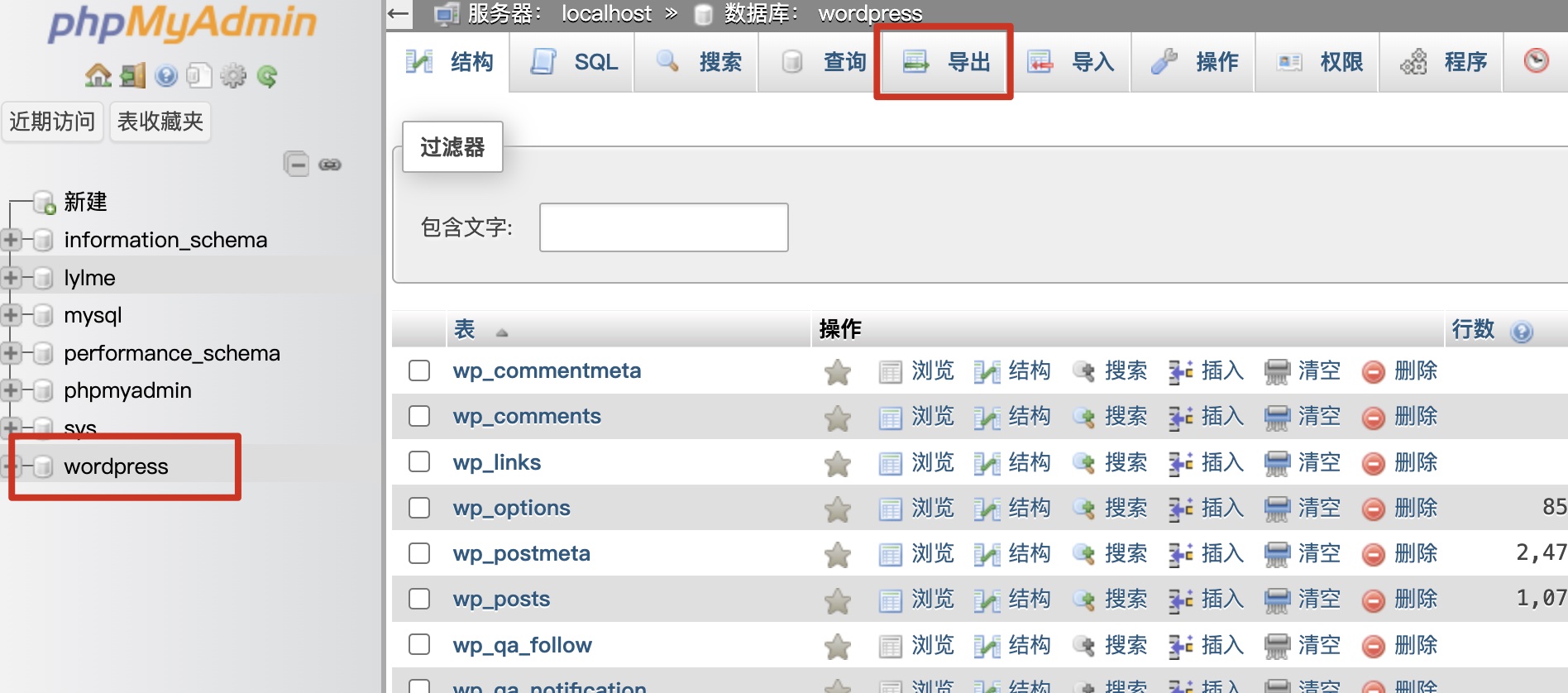Open the tracking clock tab icon

click(1537, 60)
